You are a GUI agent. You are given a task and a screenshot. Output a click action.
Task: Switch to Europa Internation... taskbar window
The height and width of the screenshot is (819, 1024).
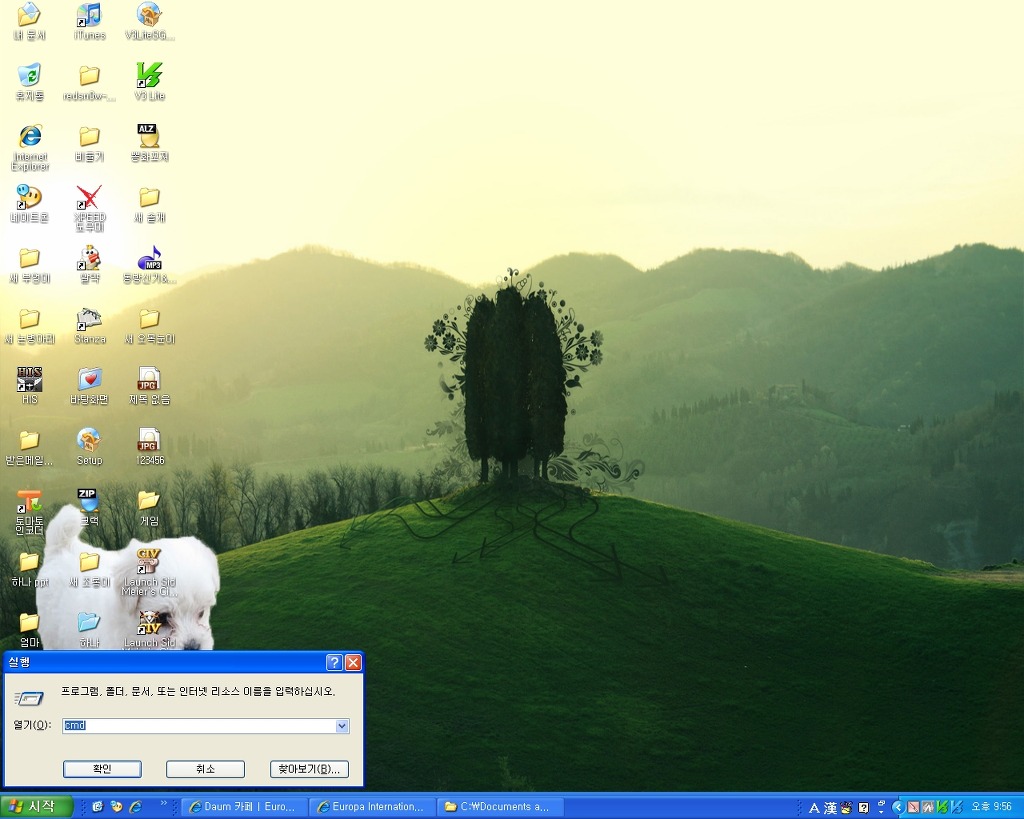pos(371,807)
